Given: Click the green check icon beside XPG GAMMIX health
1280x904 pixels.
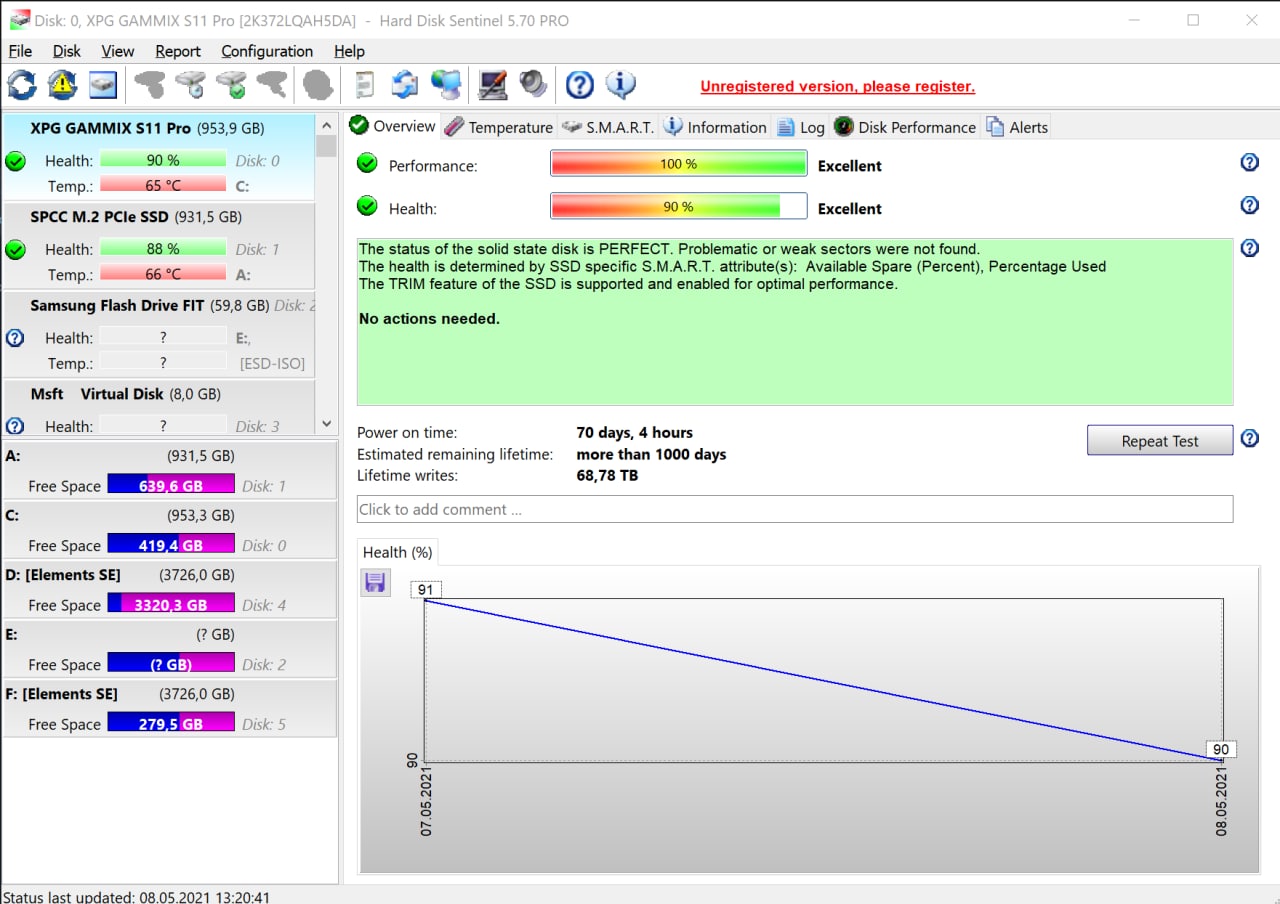Looking at the screenshot, I should click(15, 161).
